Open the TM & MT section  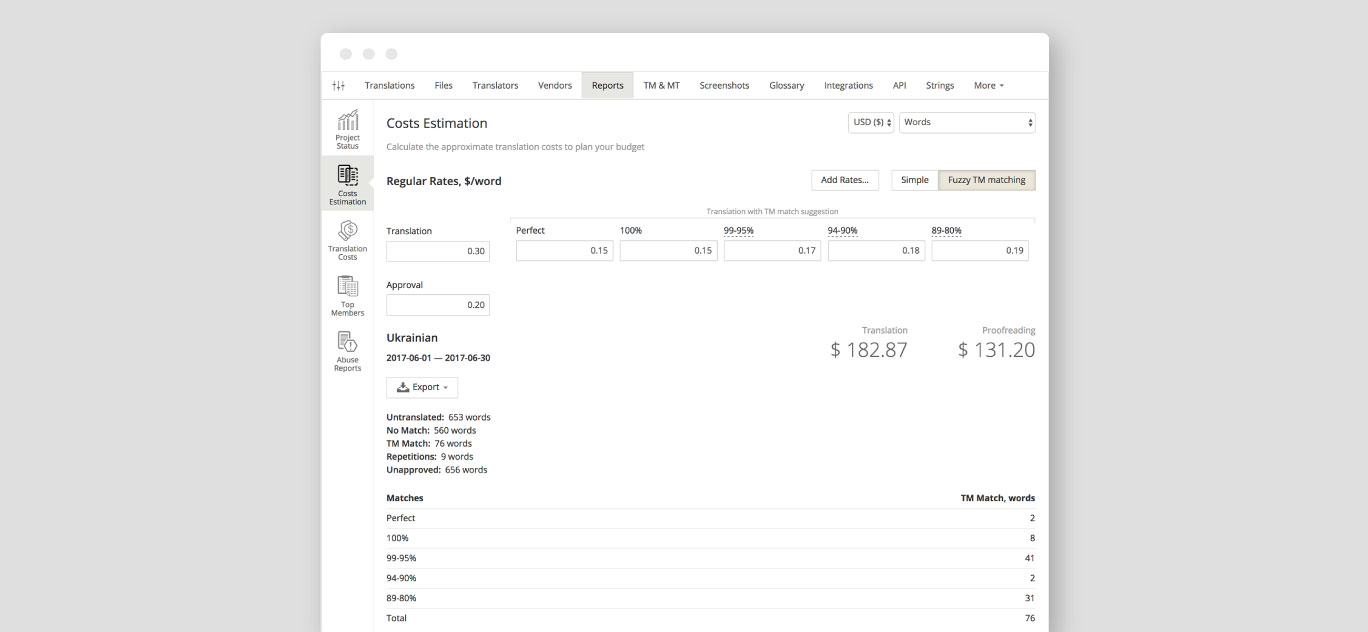tap(661, 85)
